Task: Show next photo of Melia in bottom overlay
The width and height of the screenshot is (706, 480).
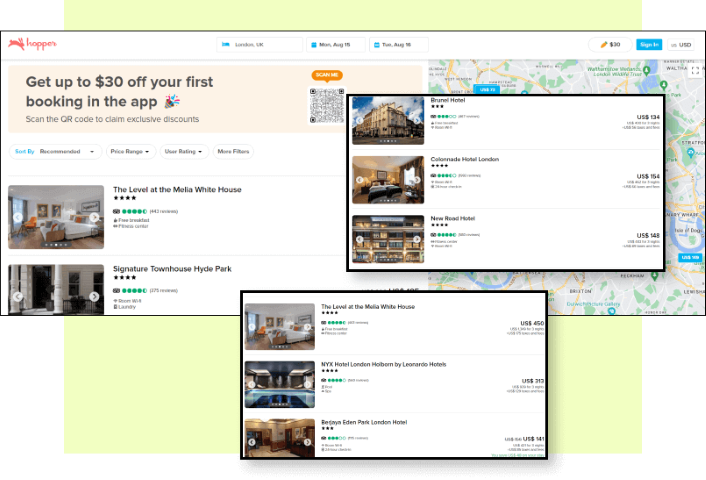Action: tap(308, 327)
